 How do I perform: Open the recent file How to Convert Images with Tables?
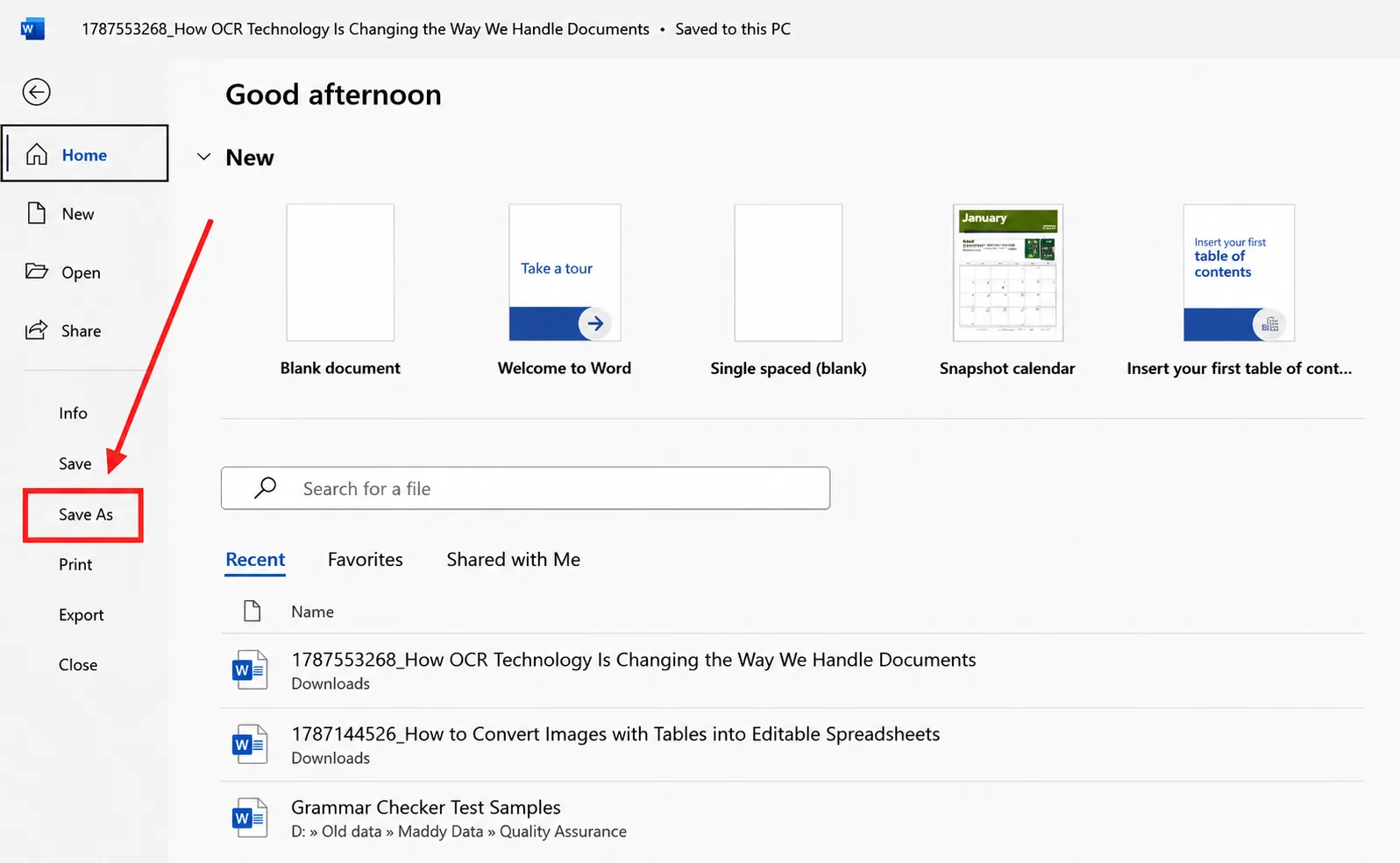[x=792, y=745]
